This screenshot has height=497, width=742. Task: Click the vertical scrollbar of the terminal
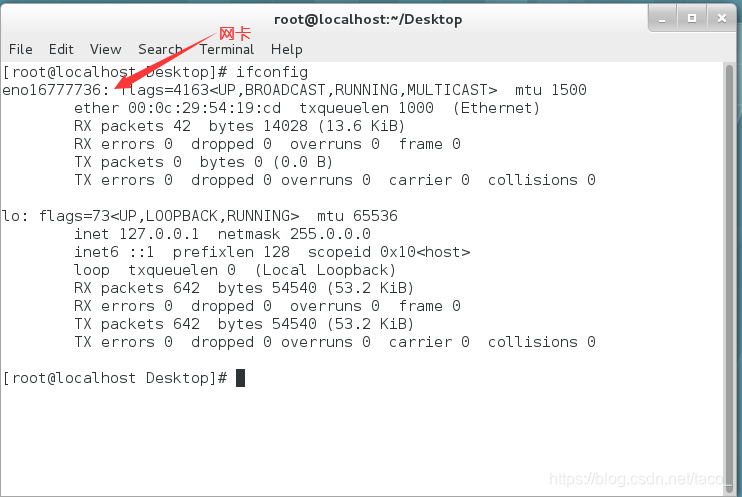[729, 277]
